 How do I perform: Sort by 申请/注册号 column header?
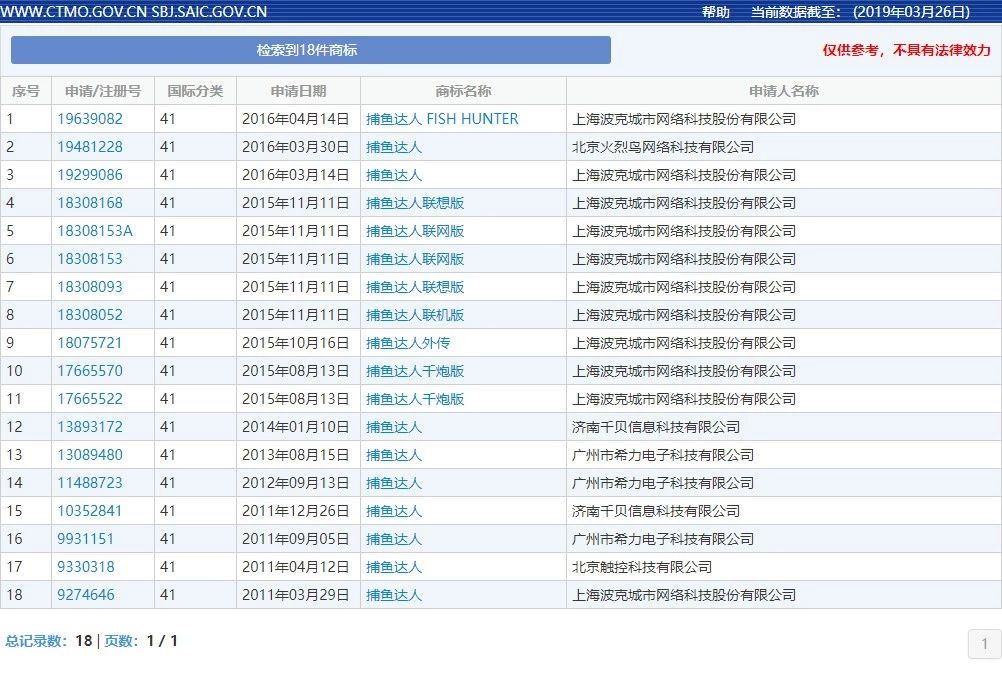[x=103, y=91]
